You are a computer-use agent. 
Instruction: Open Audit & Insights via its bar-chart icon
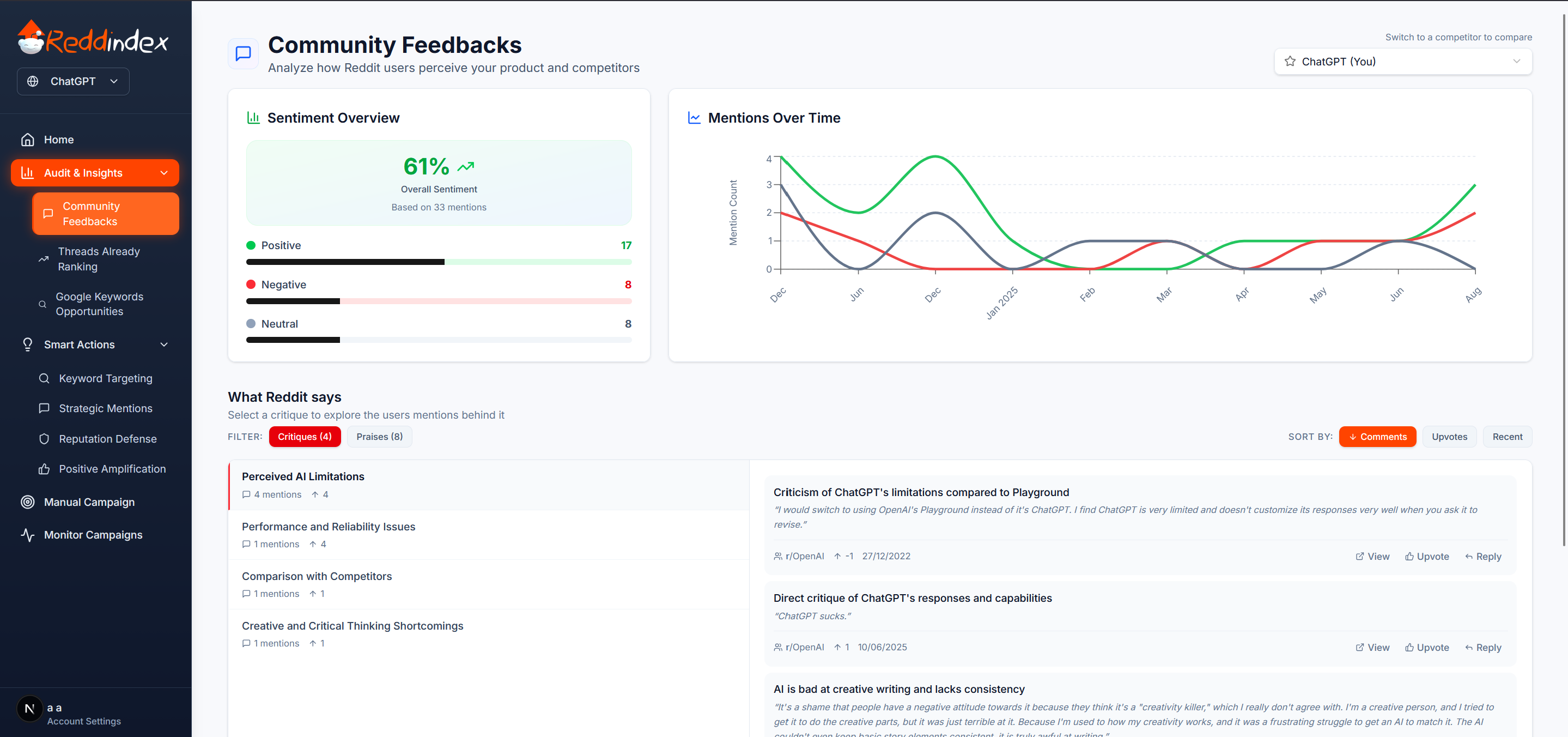pos(28,172)
